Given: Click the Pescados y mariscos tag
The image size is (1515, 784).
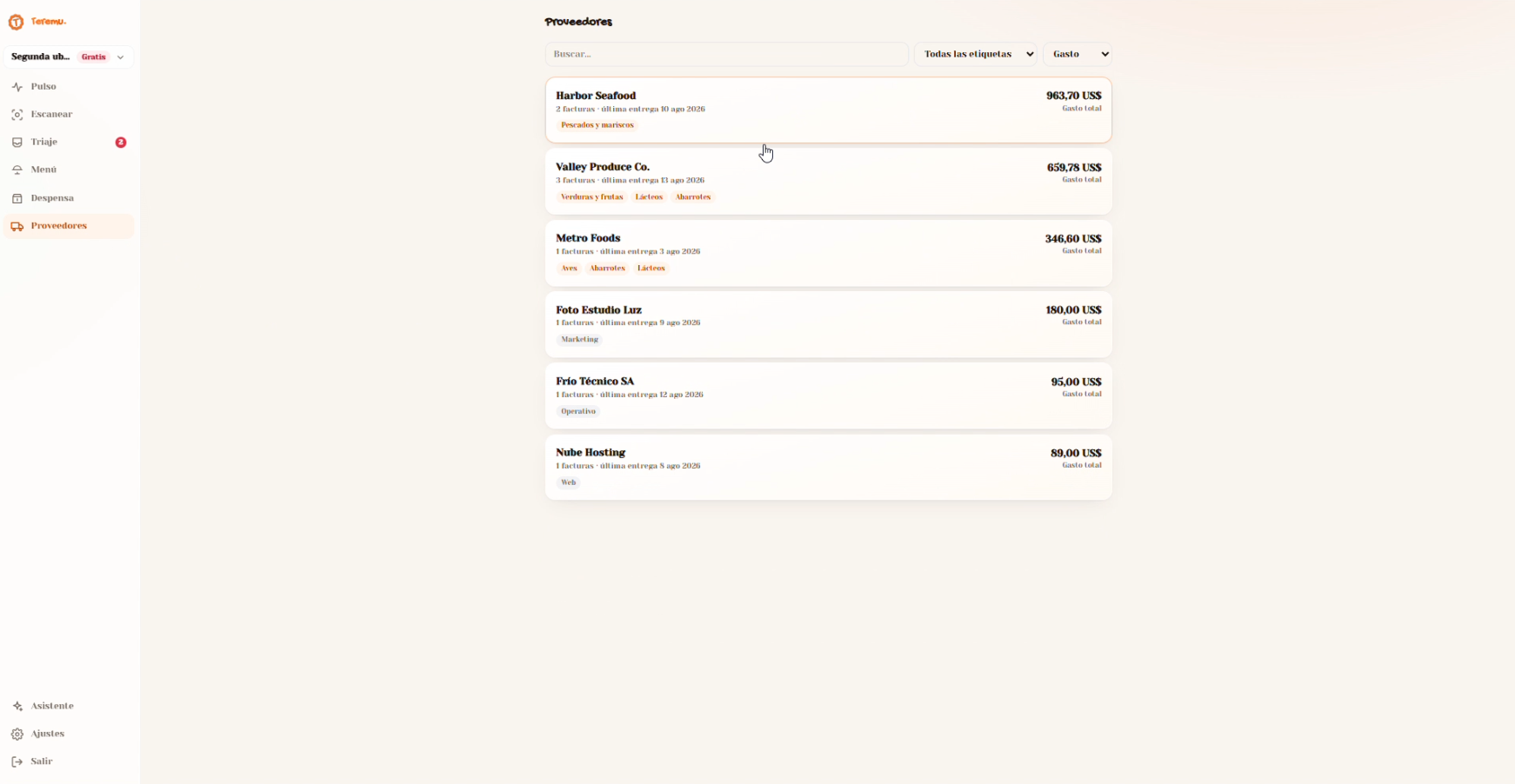Looking at the screenshot, I should pos(597,125).
